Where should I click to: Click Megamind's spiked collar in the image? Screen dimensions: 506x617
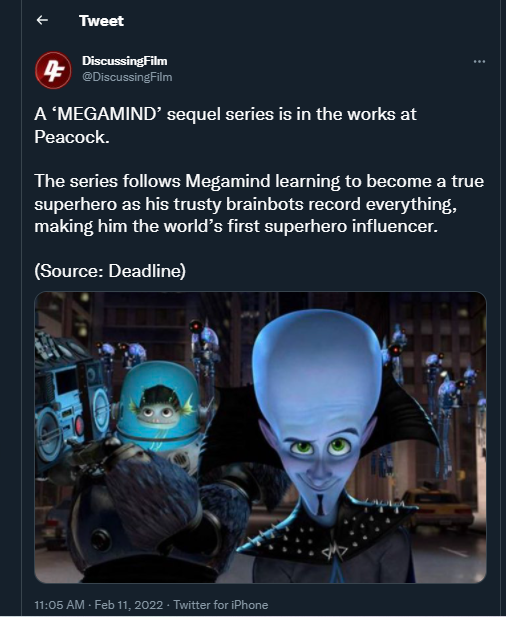pos(327,531)
